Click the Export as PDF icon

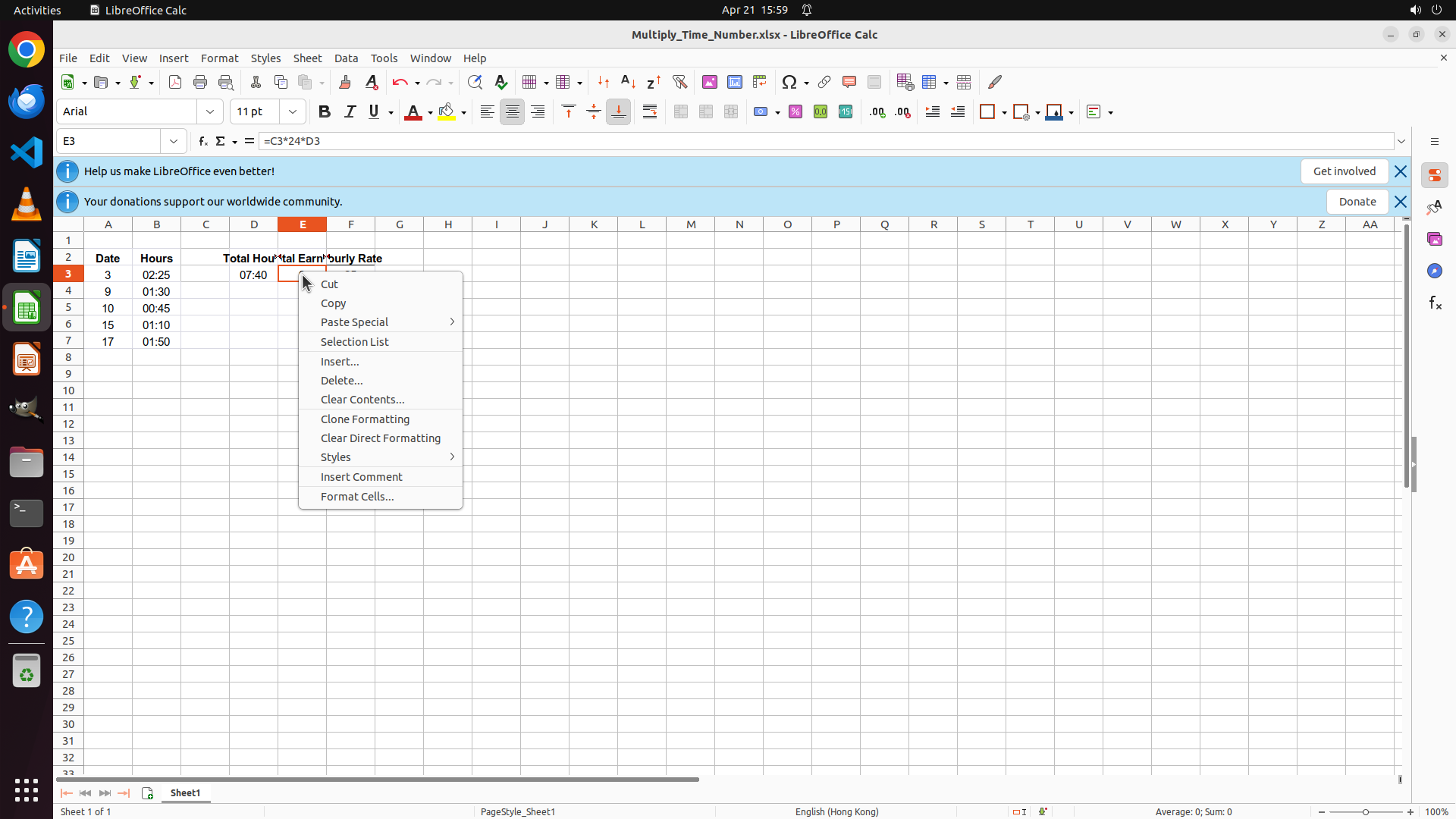(x=174, y=82)
